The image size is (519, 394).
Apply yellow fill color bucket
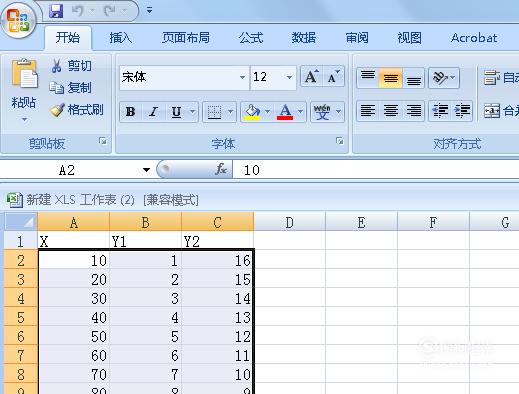pyautogui.click(x=252, y=112)
